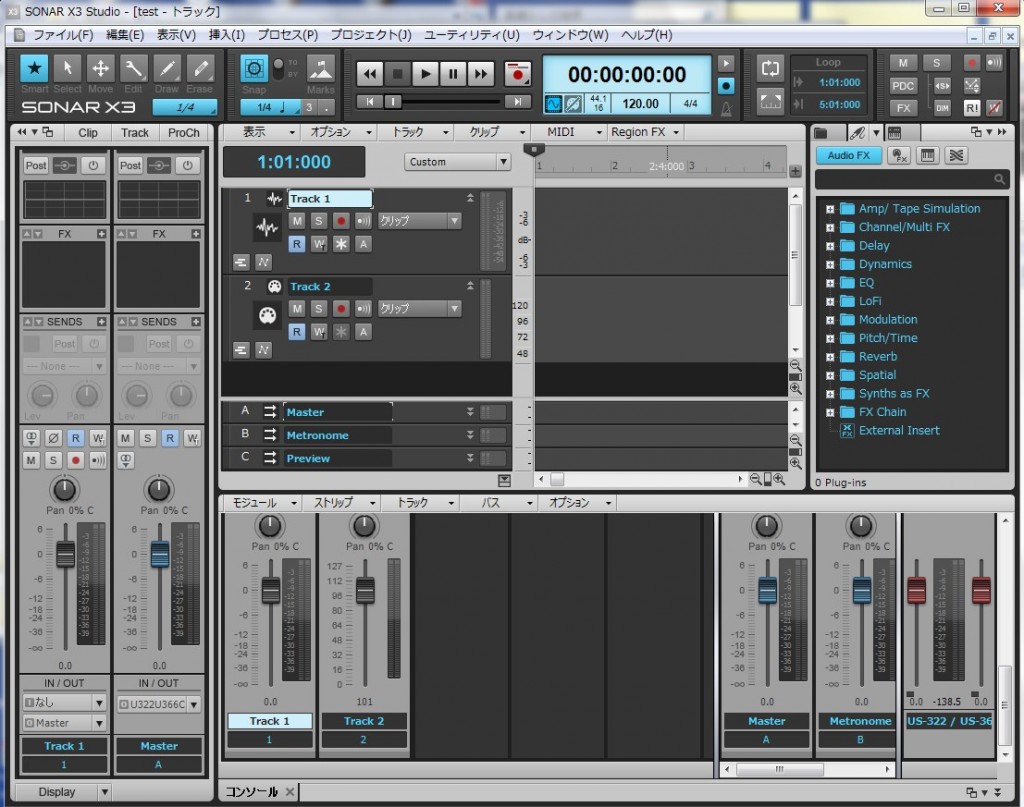Stop playback in transport
The width and height of the screenshot is (1024, 807).
397,74
